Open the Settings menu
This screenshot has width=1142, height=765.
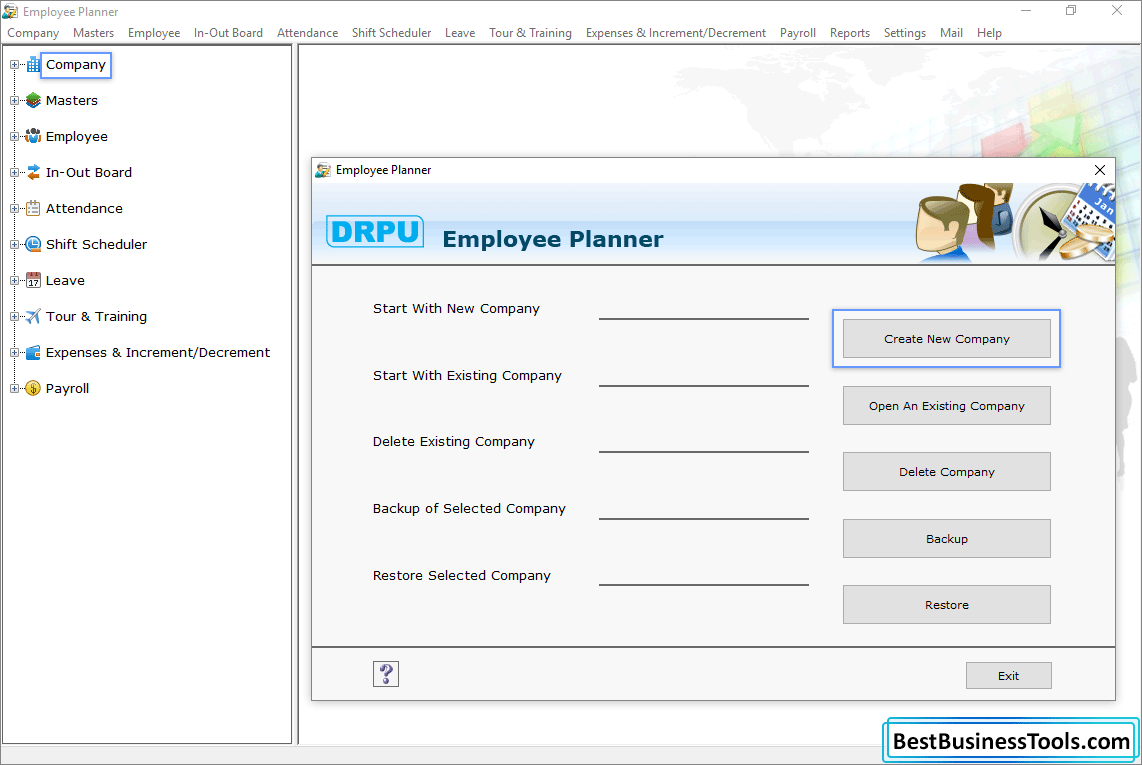tap(905, 33)
